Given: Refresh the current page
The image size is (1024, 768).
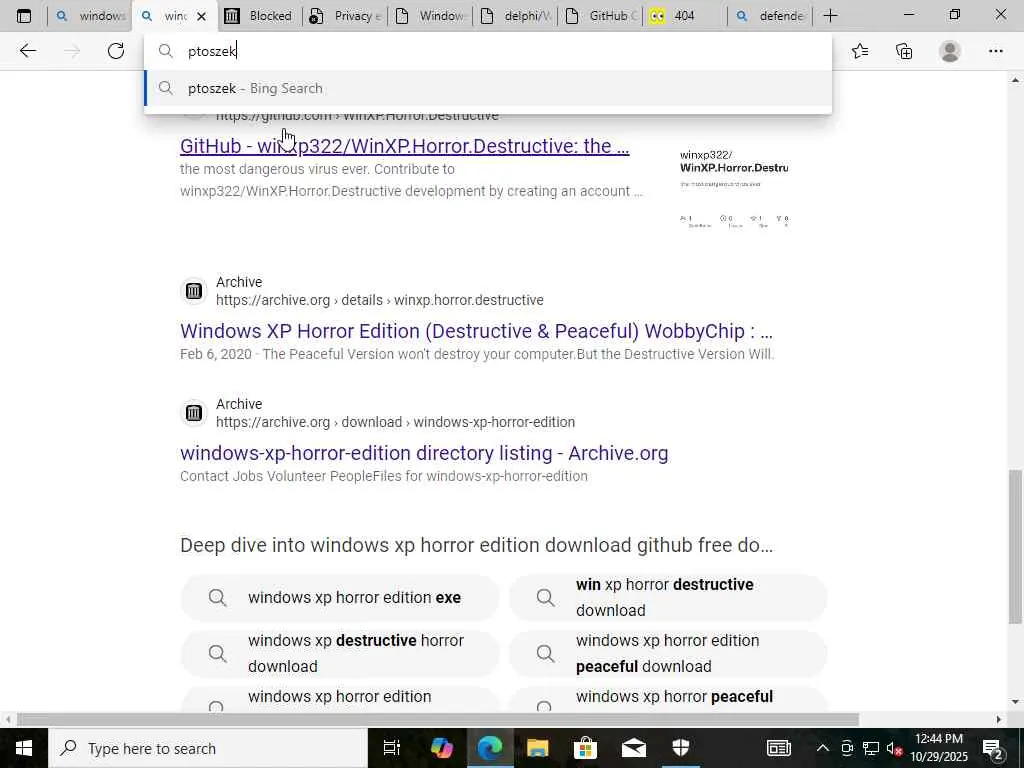Looking at the screenshot, I should tap(116, 51).
